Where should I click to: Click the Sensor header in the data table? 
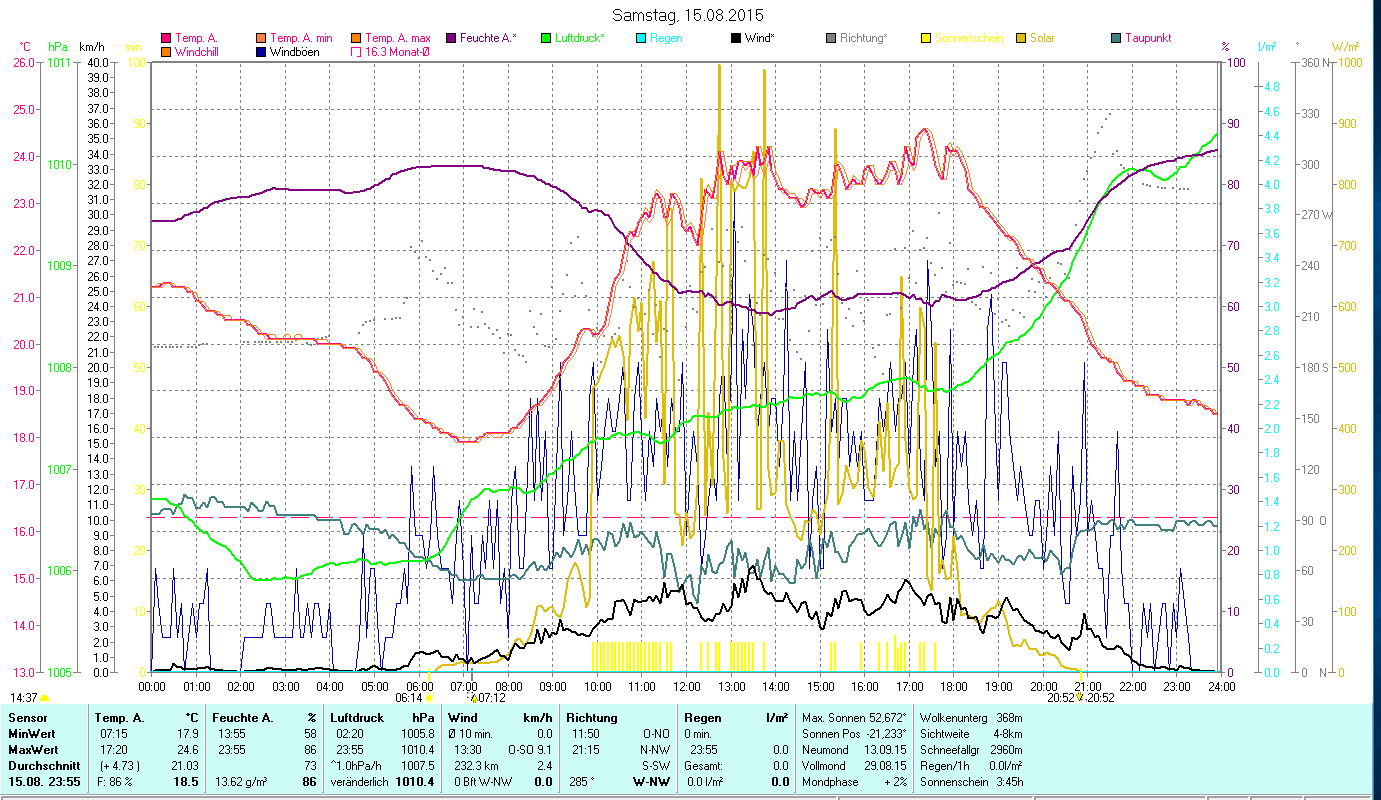(27, 718)
